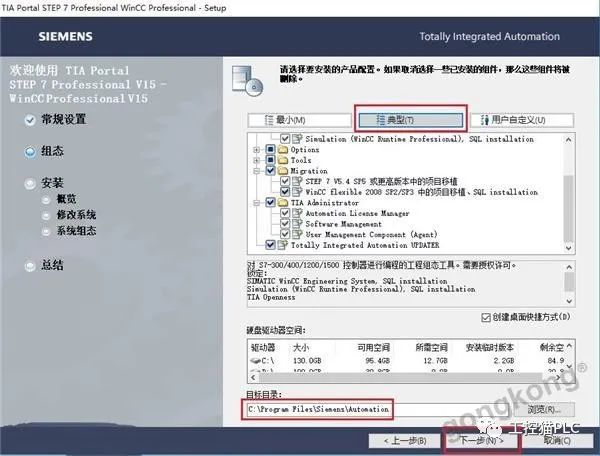Screen dimensions: 600x456
Task: Click the 修改系统 sub-step bullet
Action: pos(46,216)
